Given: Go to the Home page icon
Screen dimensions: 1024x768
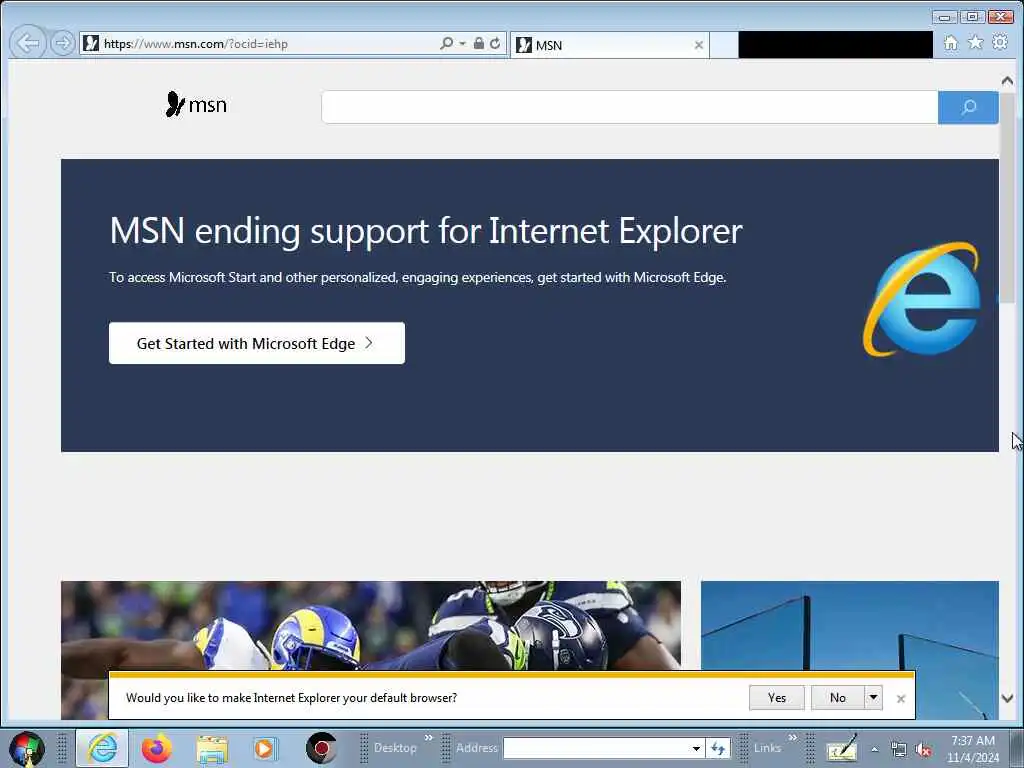Looking at the screenshot, I should [951, 43].
